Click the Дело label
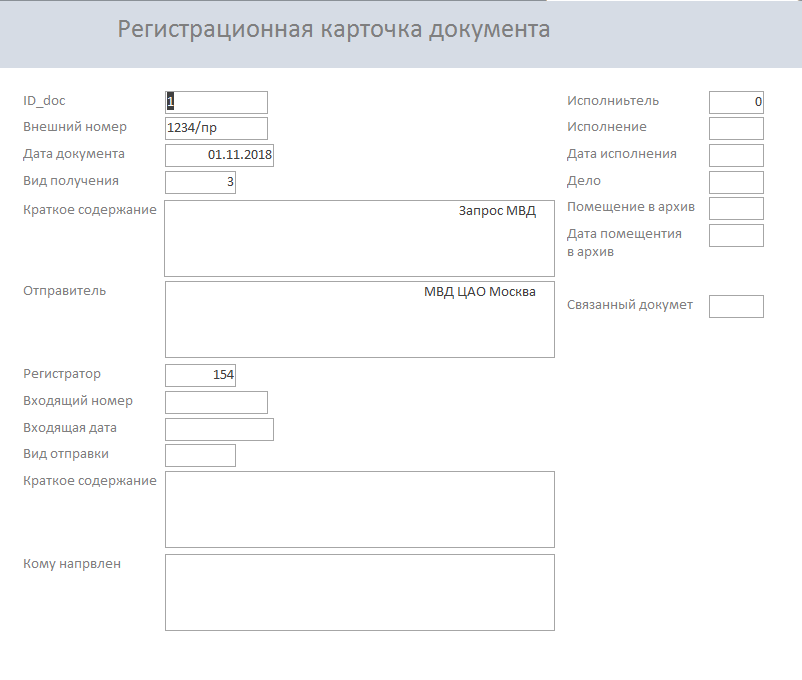 pos(584,181)
